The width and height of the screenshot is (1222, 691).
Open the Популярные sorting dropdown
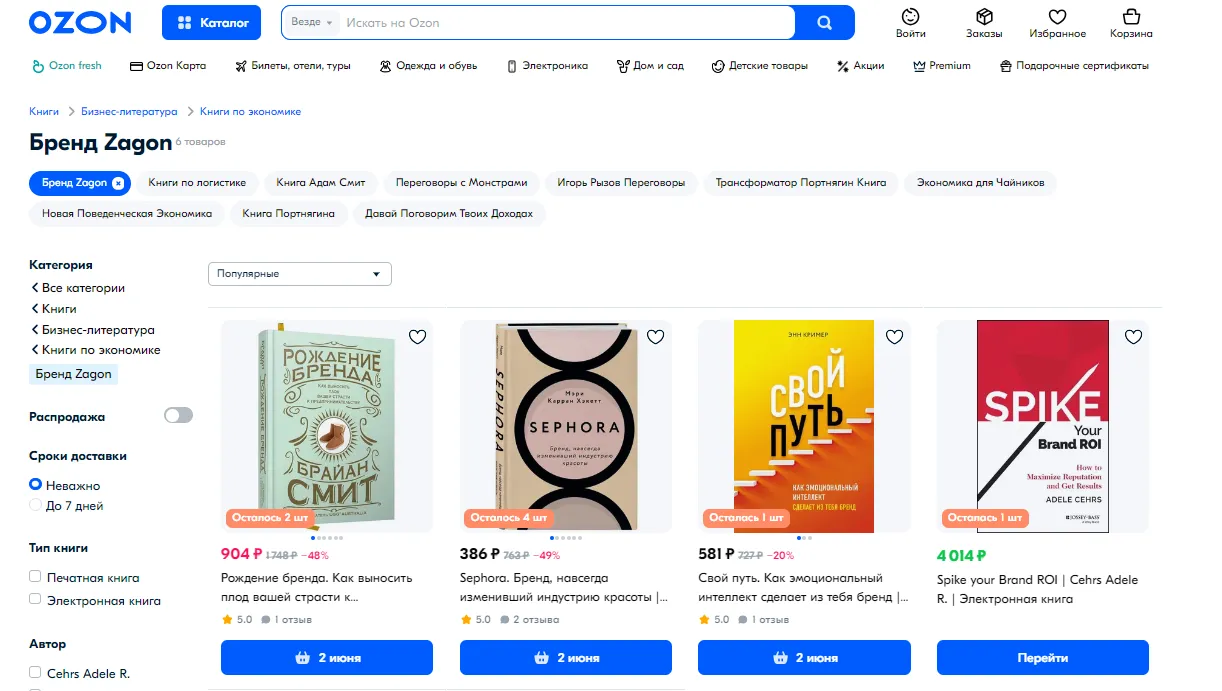[299, 274]
